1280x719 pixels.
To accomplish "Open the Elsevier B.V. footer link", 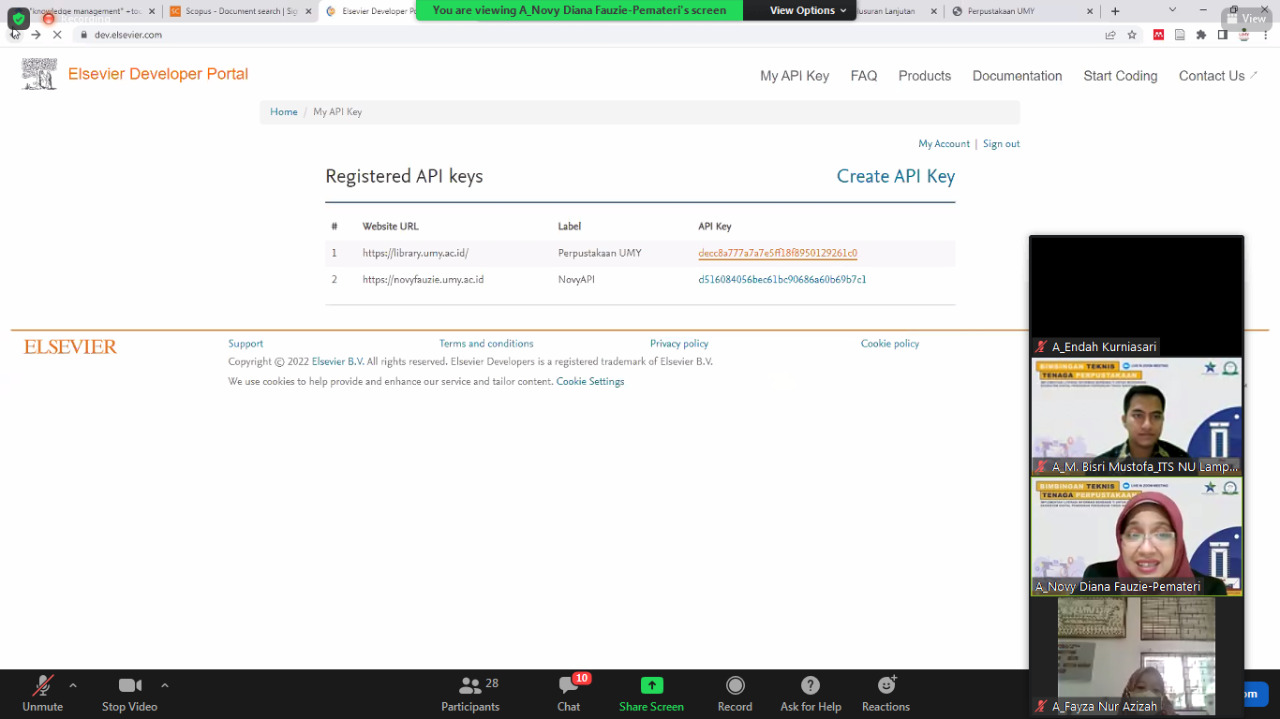I will pyautogui.click(x=338, y=362).
